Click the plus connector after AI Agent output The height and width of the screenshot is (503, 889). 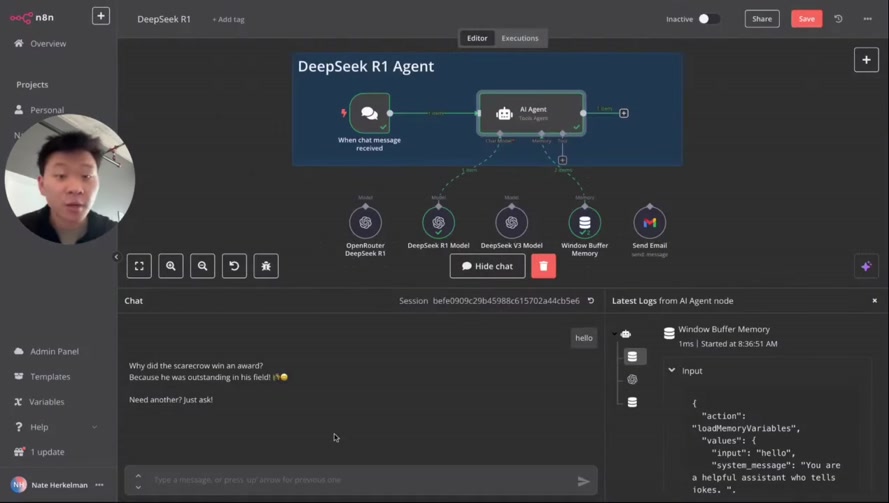pyautogui.click(x=624, y=113)
